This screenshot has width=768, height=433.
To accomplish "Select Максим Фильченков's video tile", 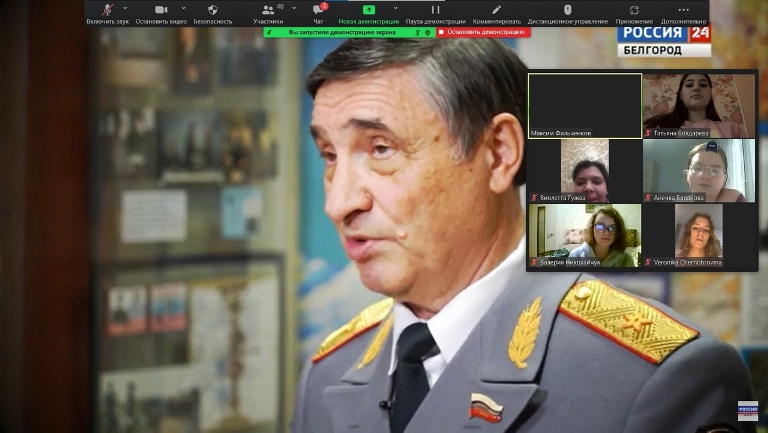I will [585, 105].
